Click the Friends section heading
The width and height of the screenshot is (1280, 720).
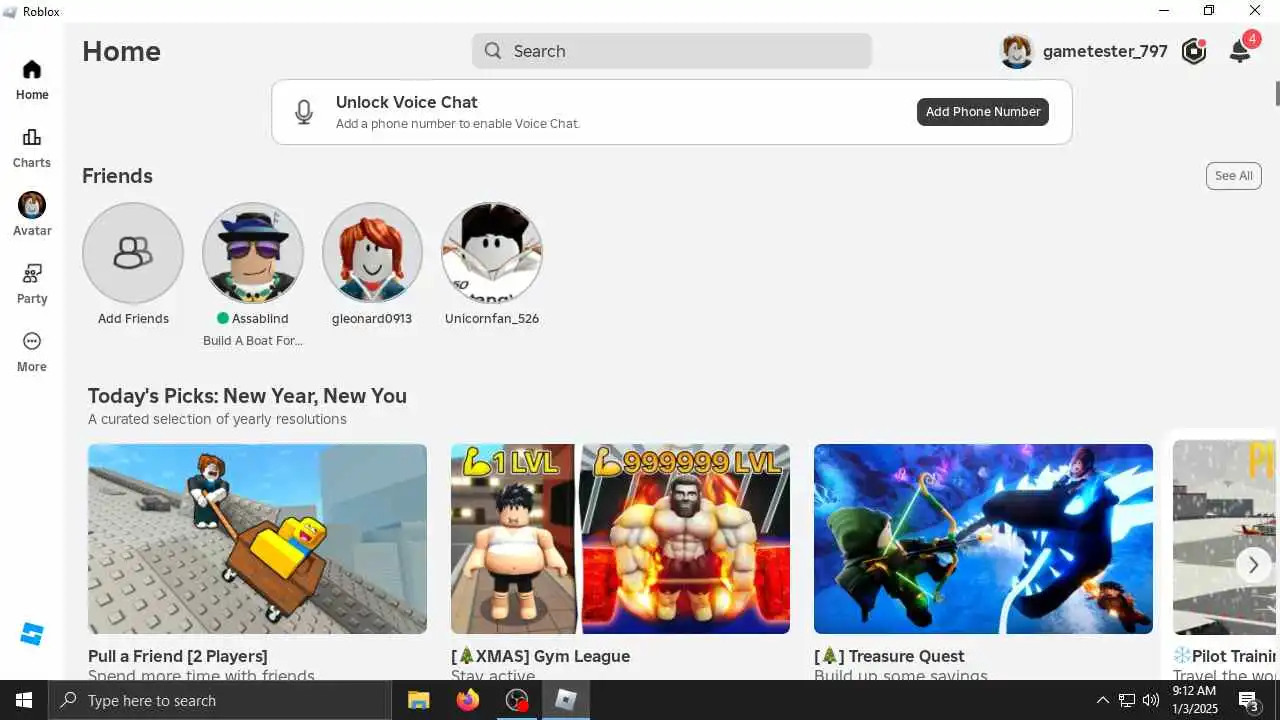[x=117, y=176]
